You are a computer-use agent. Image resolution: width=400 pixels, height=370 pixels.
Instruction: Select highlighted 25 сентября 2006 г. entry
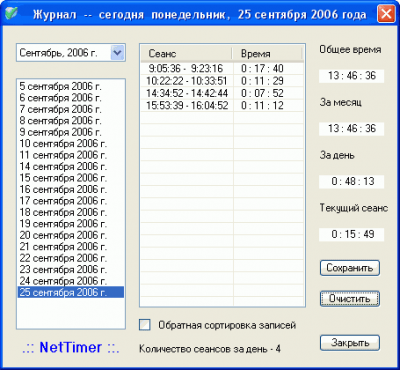click(71, 292)
